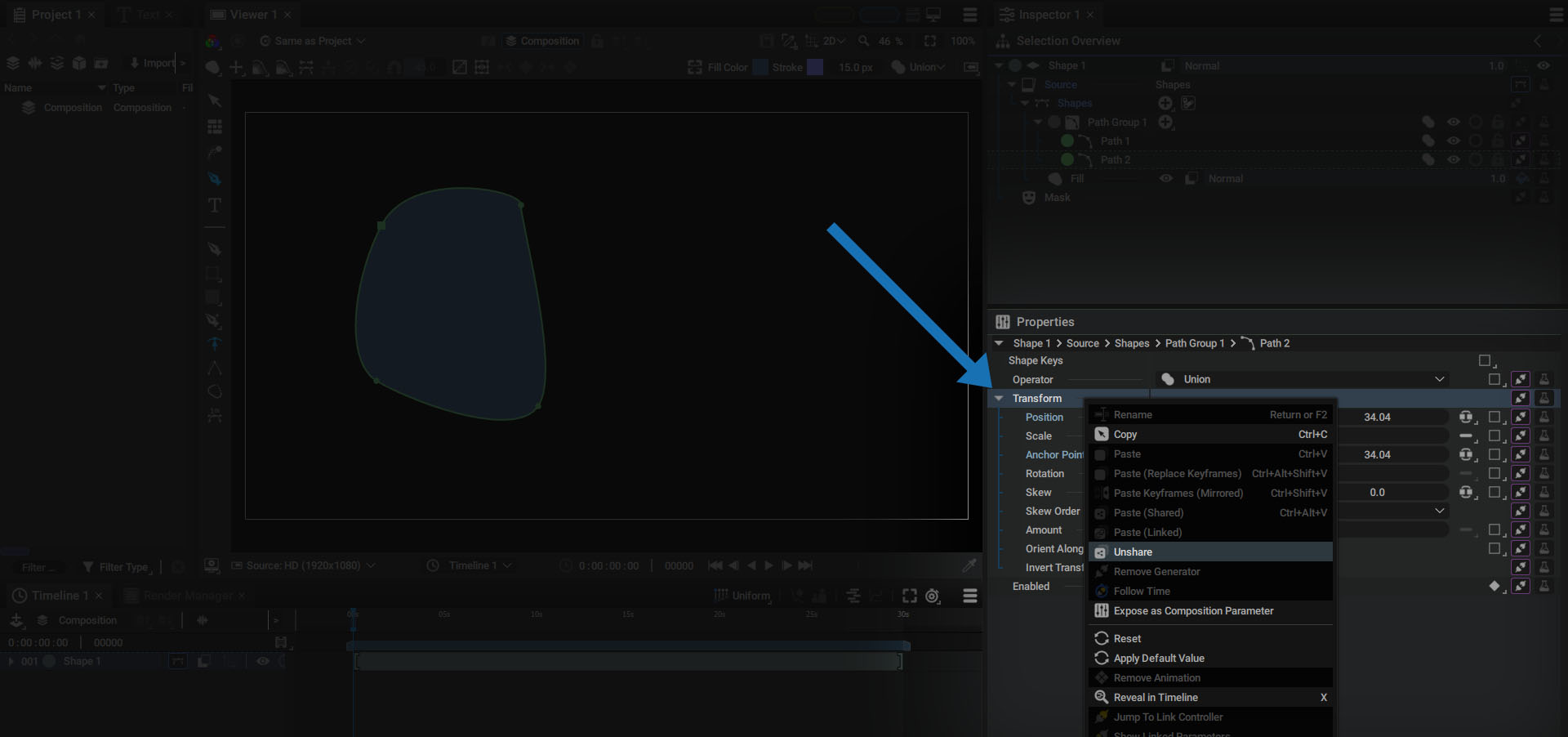This screenshot has width=1568, height=737.
Task: Click the keyframe diamond on Enabled row
Action: click(1494, 586)
